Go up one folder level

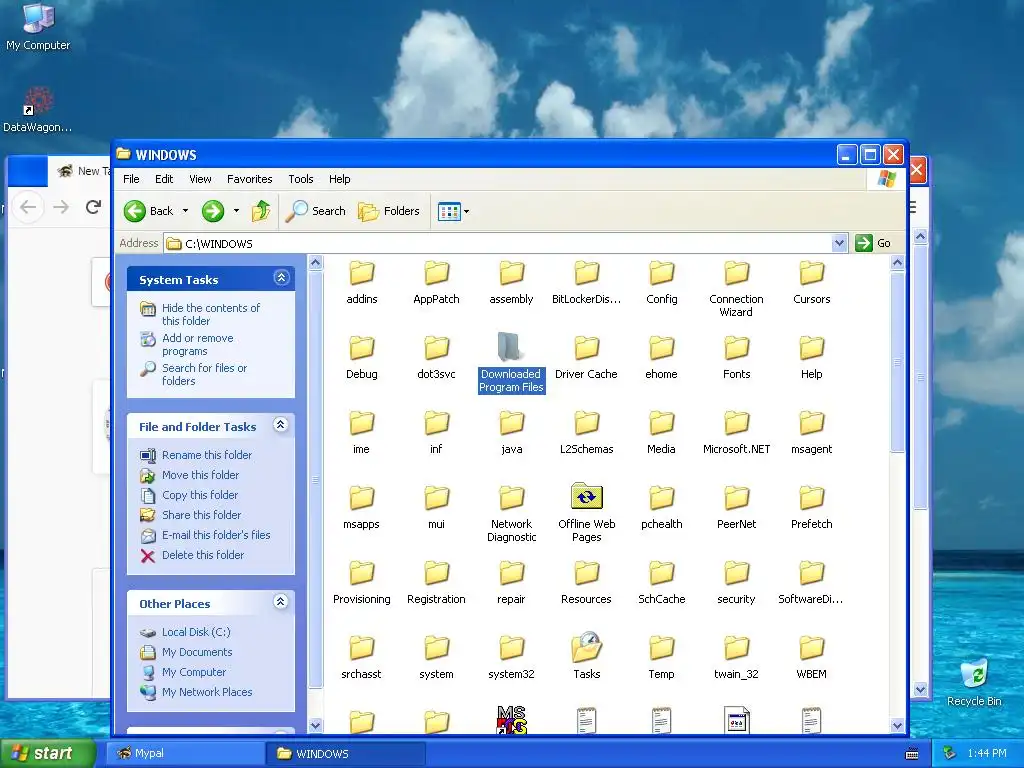pos(261,211)
